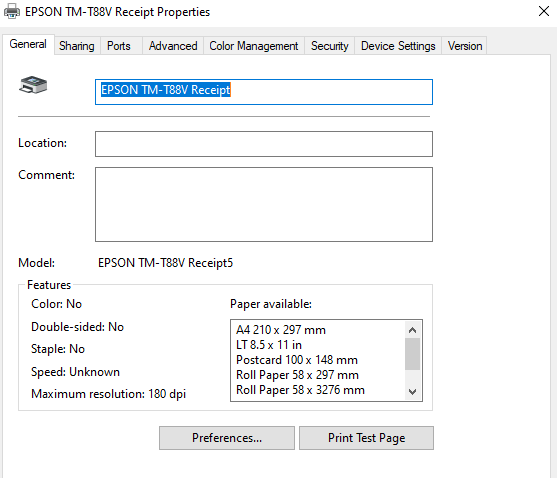Click the Staple: No text
Image resolution: width=557 pixels, height=478 pixels.
(58, 349)
